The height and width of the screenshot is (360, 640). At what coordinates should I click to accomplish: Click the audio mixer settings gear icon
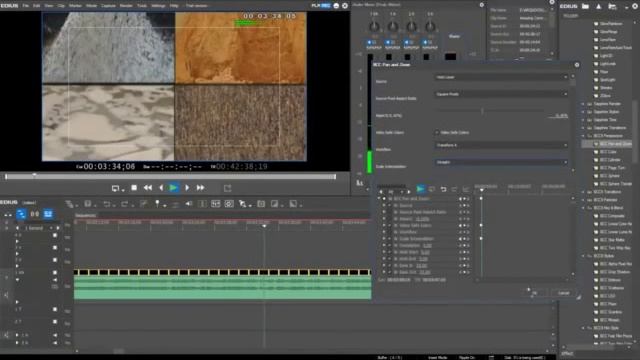(482, 5)
